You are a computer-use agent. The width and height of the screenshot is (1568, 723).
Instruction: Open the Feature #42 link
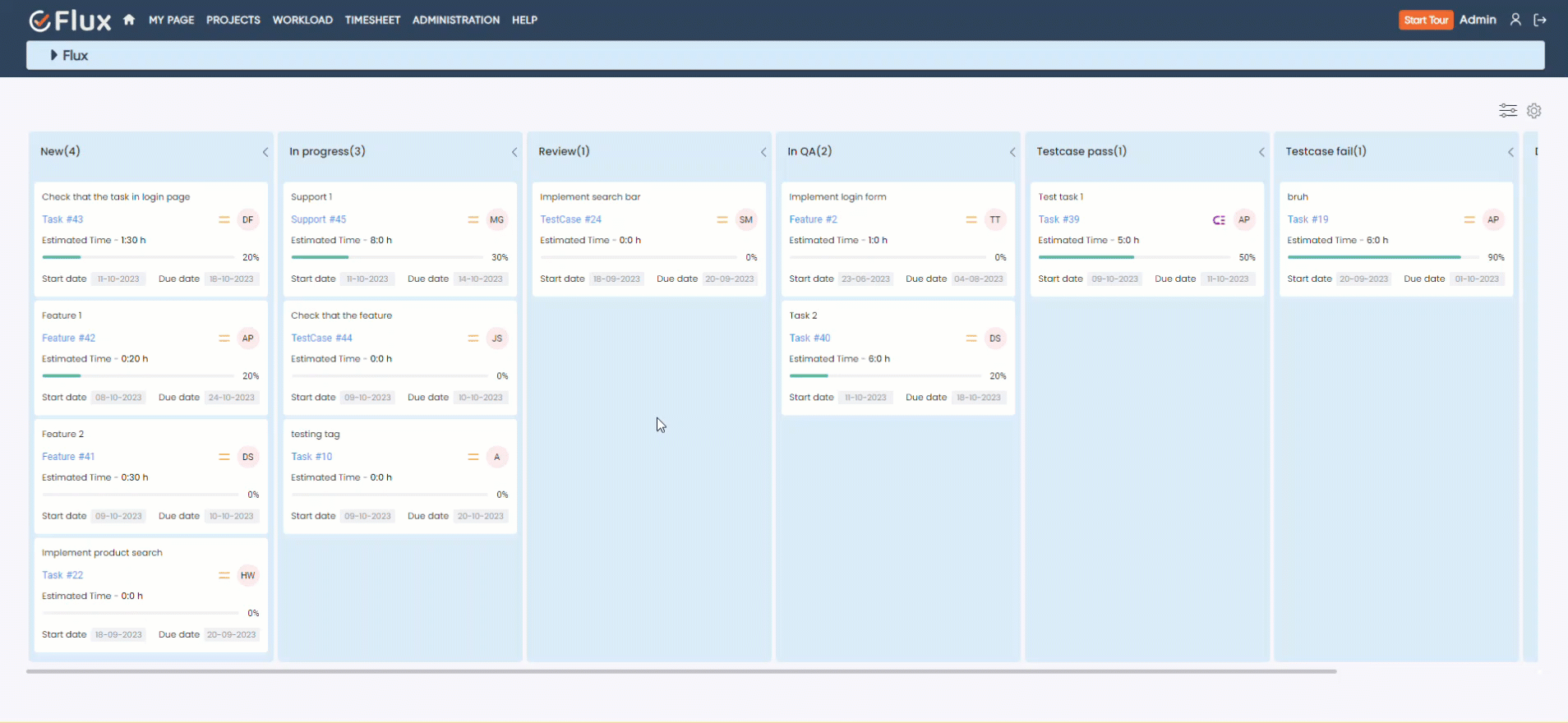coord(69,338)
